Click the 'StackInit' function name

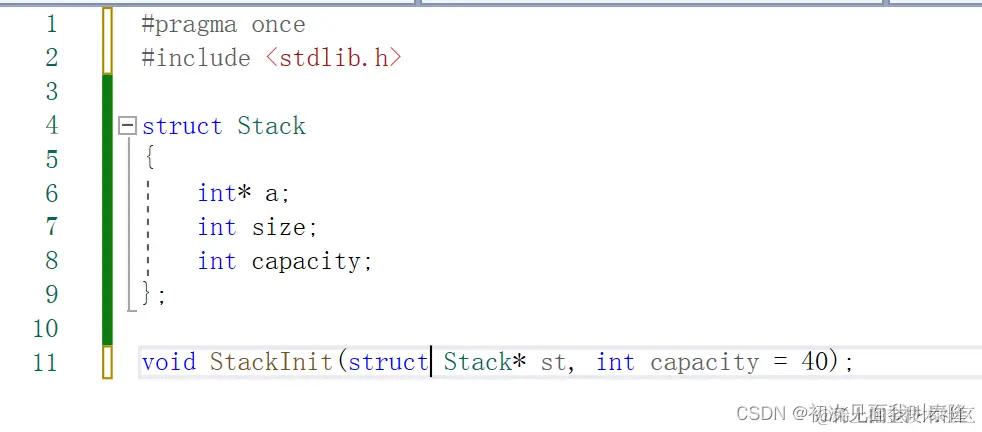271,362
